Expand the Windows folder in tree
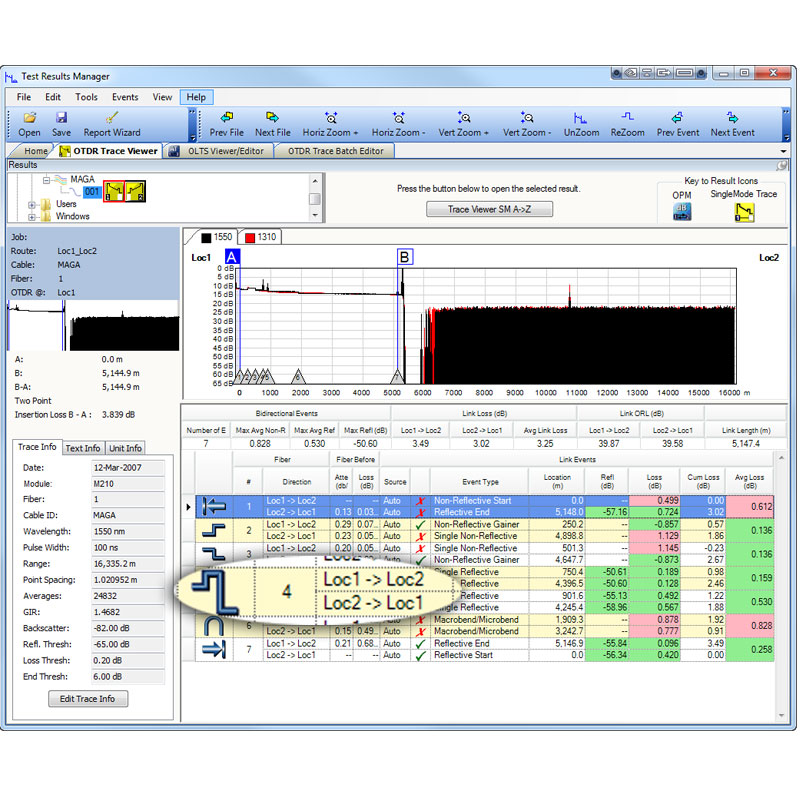This screenshot has height=800, width=800. pyautogui.click(x=33, y=216)
